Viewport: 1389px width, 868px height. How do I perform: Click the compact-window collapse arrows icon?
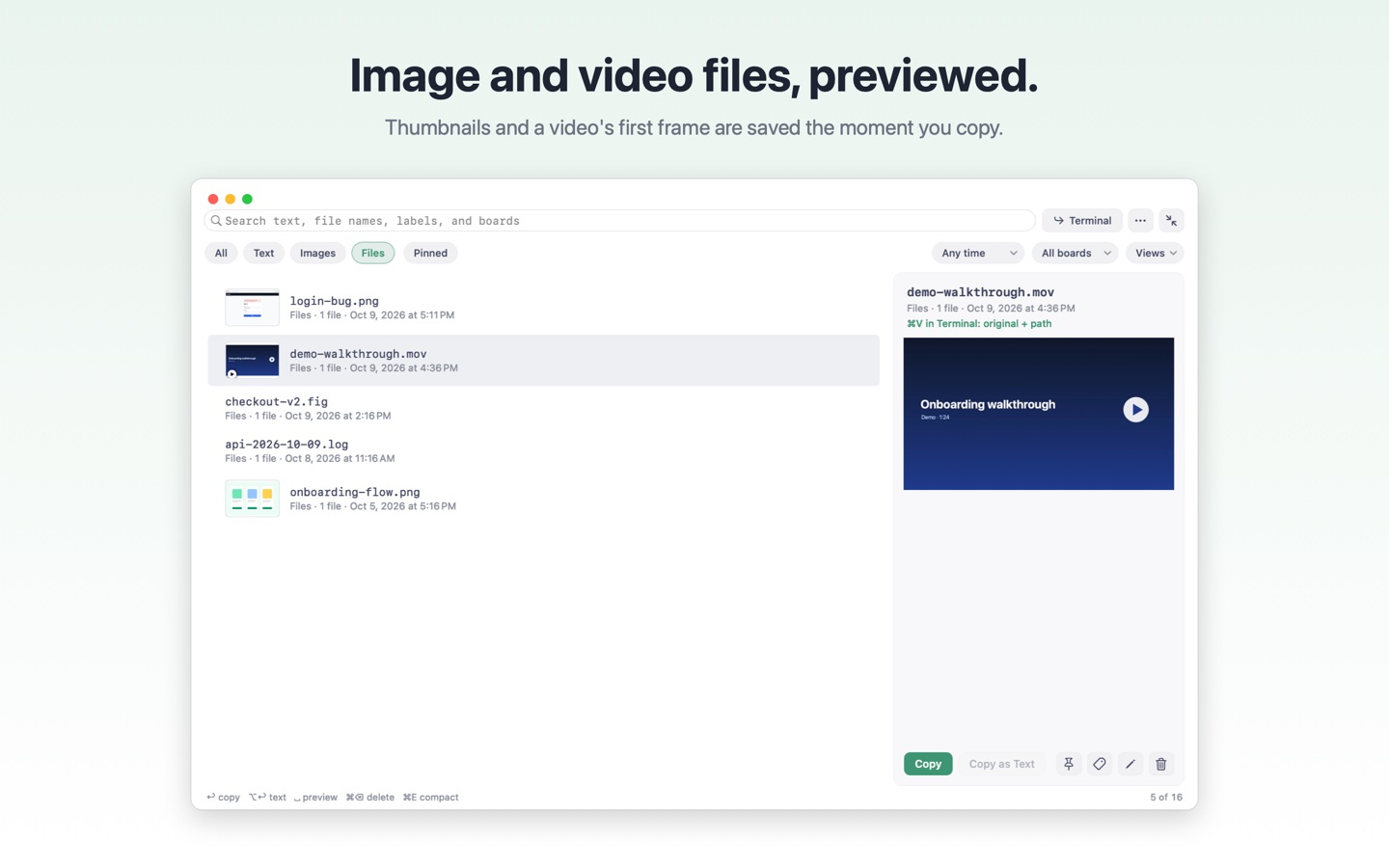[x=1171, y=221]
